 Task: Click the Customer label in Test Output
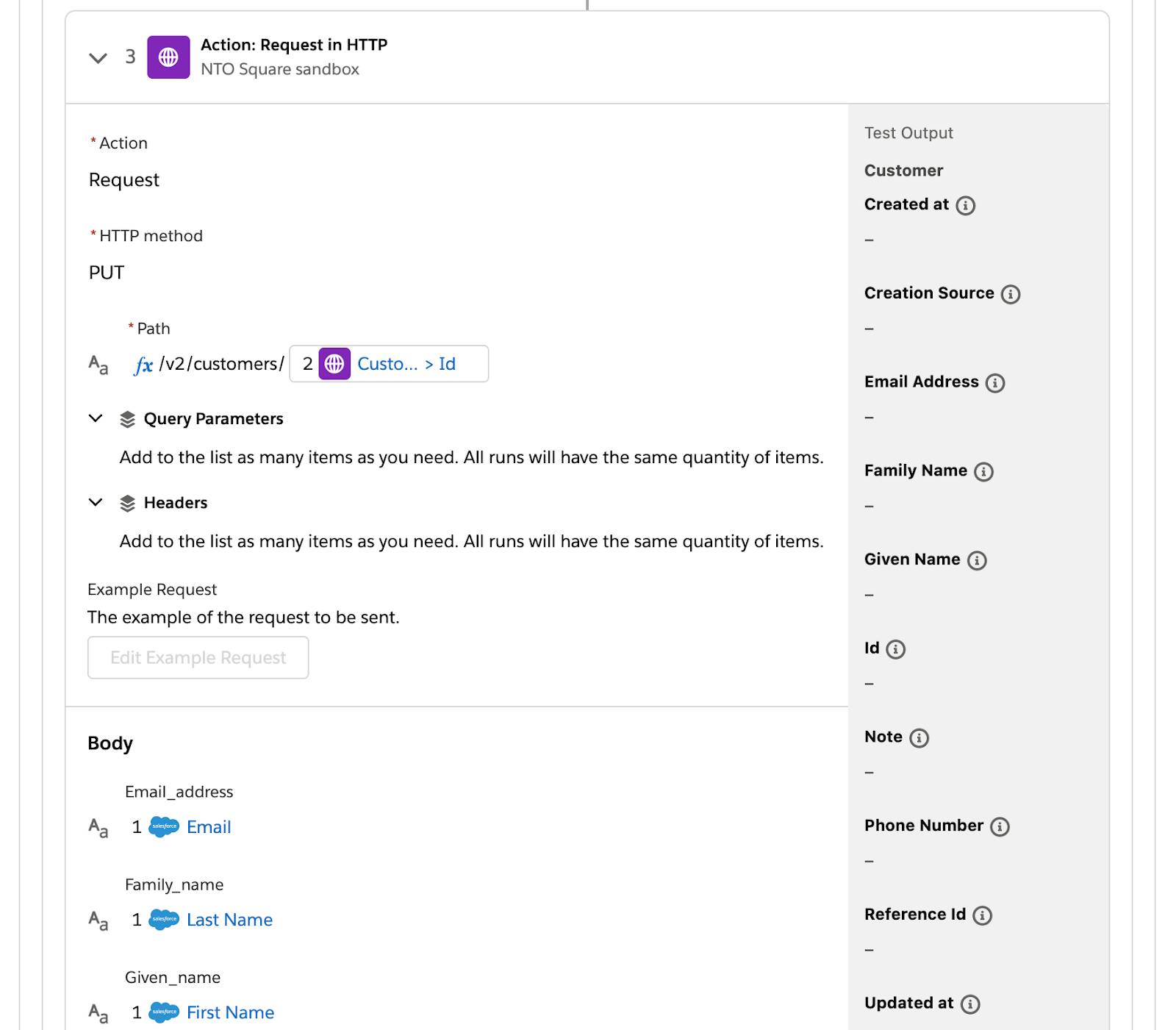903,171
